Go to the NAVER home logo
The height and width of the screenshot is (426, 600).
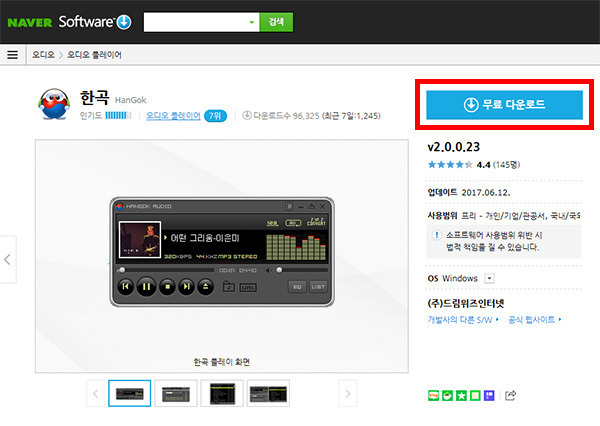pyautogui.click(x=30, y=23)
